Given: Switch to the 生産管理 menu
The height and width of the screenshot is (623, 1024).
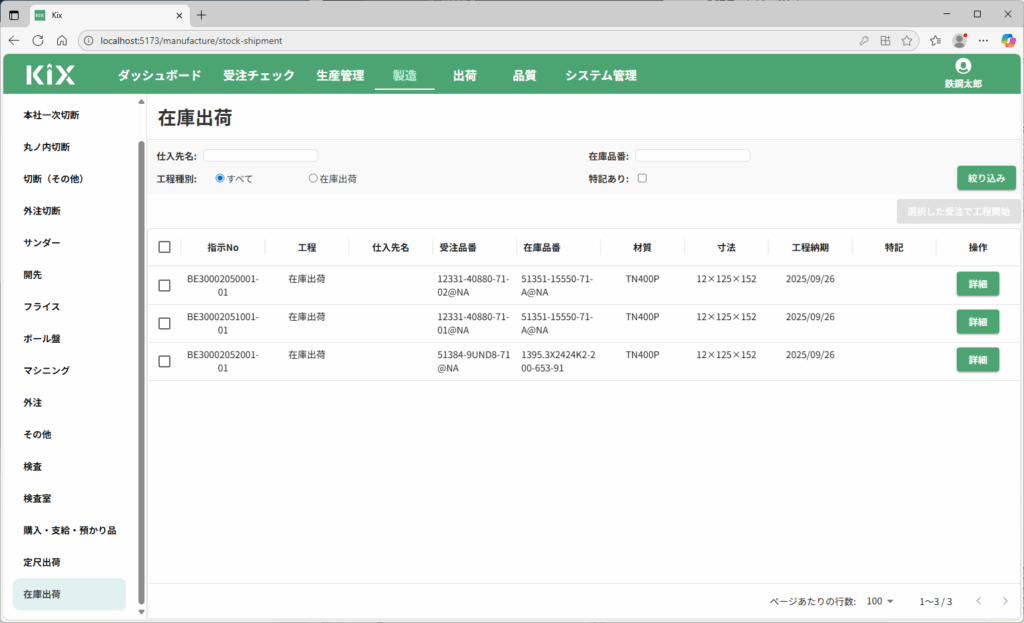Looking at the screenshot, I should 340,75.
